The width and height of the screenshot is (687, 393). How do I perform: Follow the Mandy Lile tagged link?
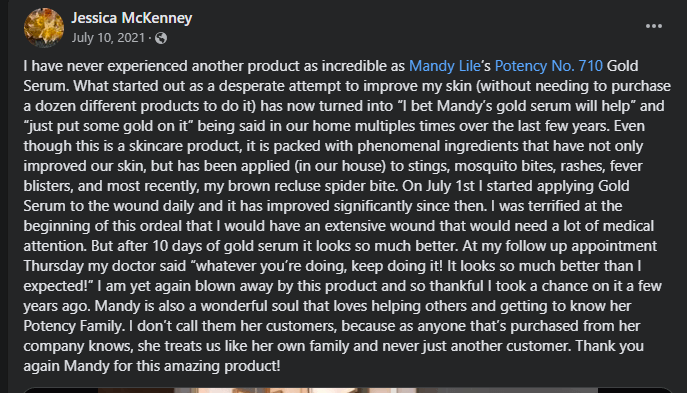click(x=444, y=66)
